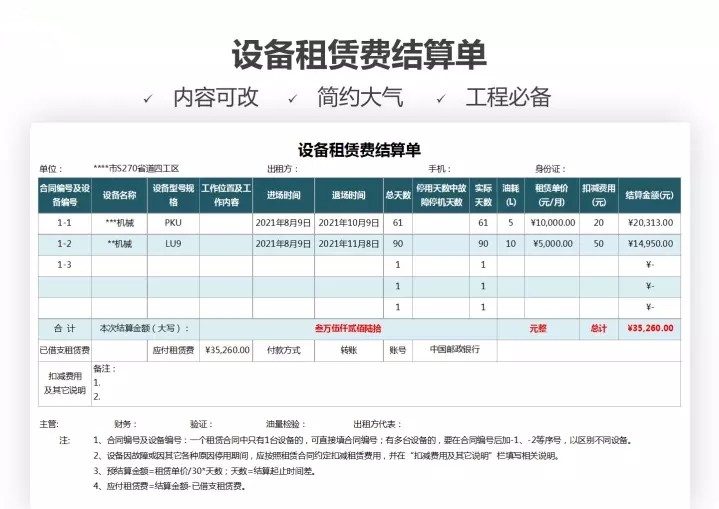Select the red 总计 label

tap(599, 329)
